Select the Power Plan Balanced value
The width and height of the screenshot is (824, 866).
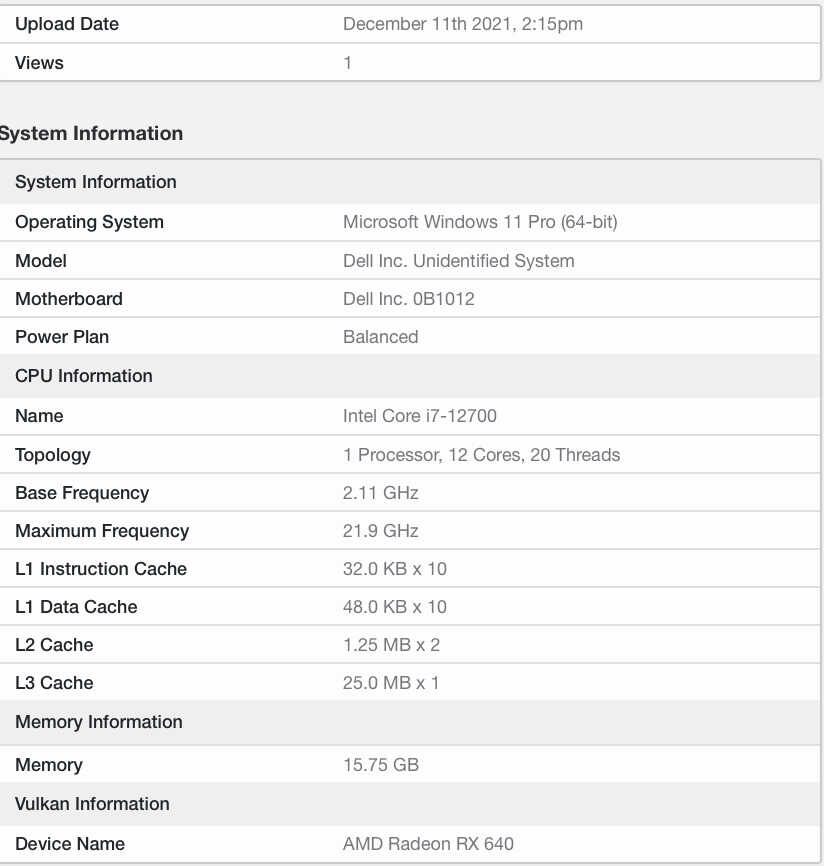[x=381, y=337]
